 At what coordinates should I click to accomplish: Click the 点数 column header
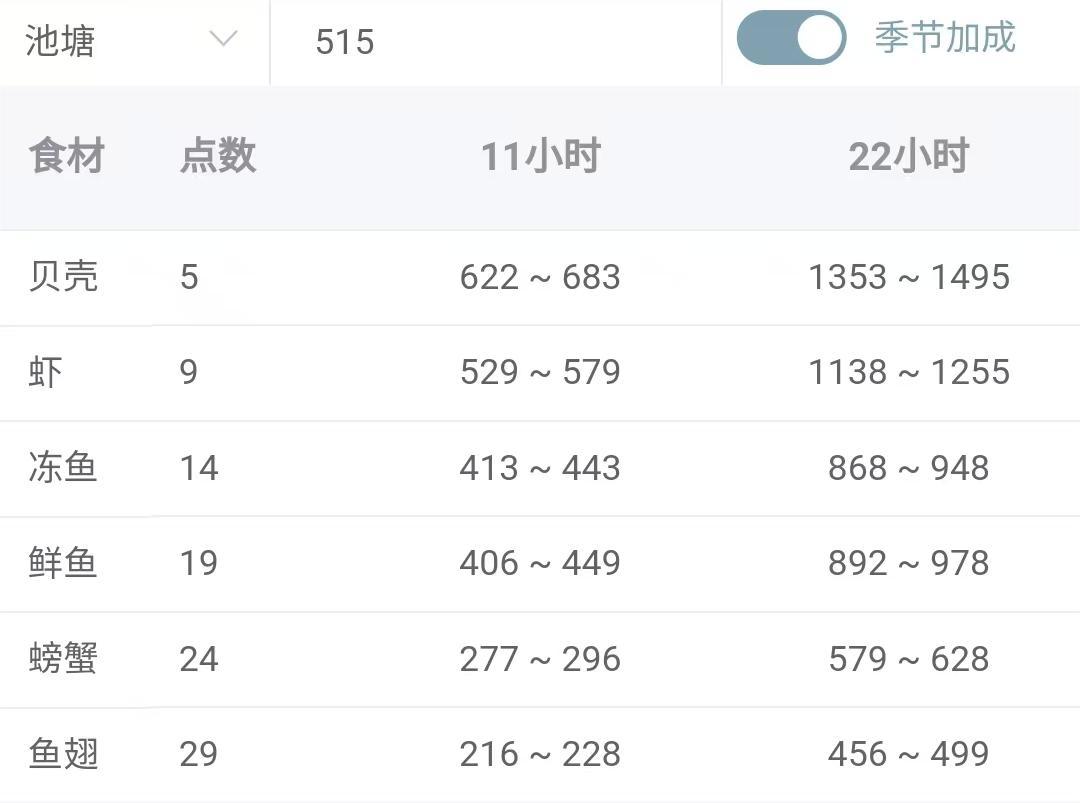218,156
